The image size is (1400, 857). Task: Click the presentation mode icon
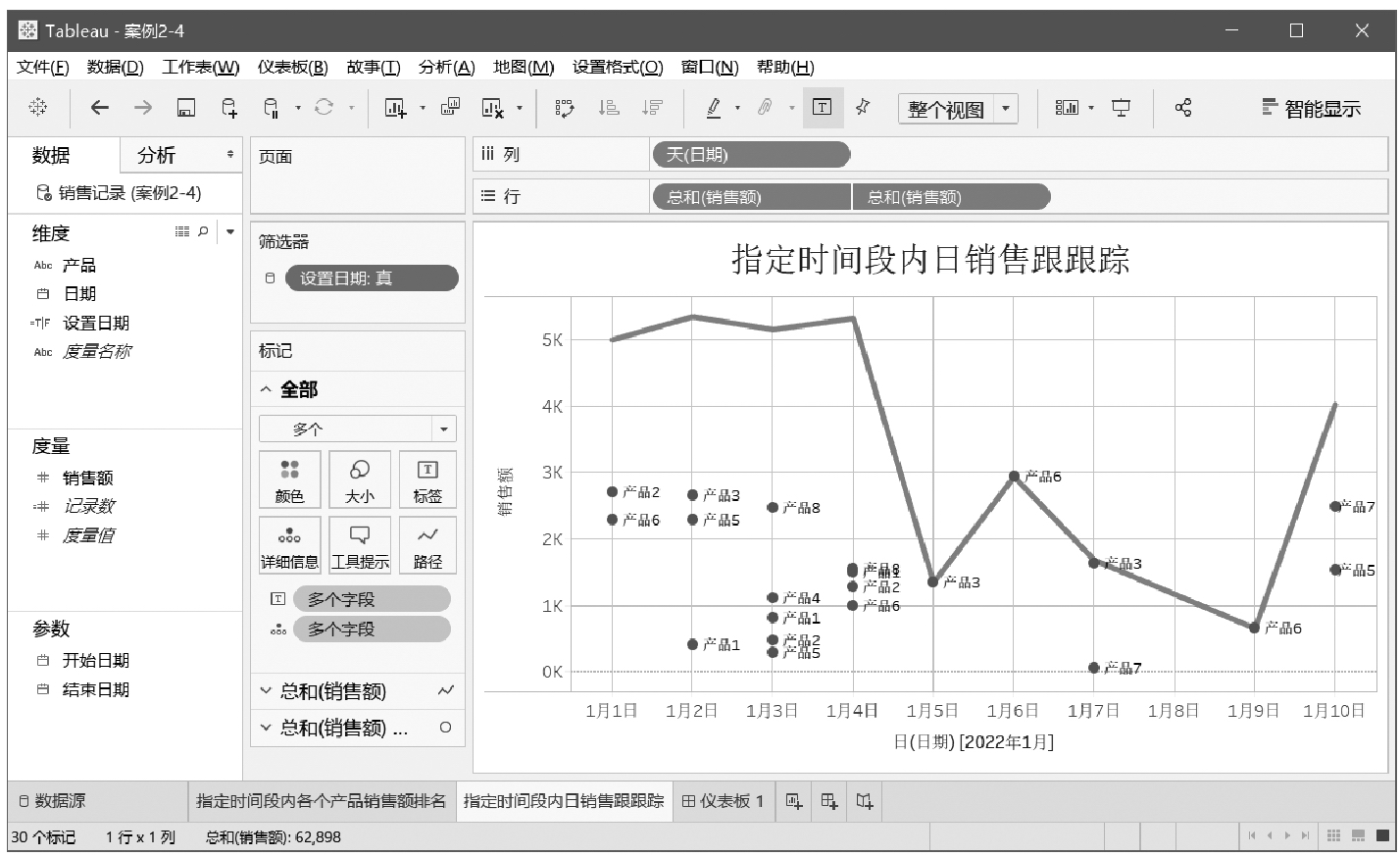coord(1121,108)
